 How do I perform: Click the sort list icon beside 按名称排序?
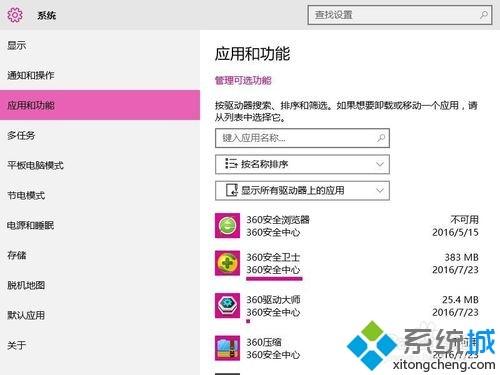point(231,164)
